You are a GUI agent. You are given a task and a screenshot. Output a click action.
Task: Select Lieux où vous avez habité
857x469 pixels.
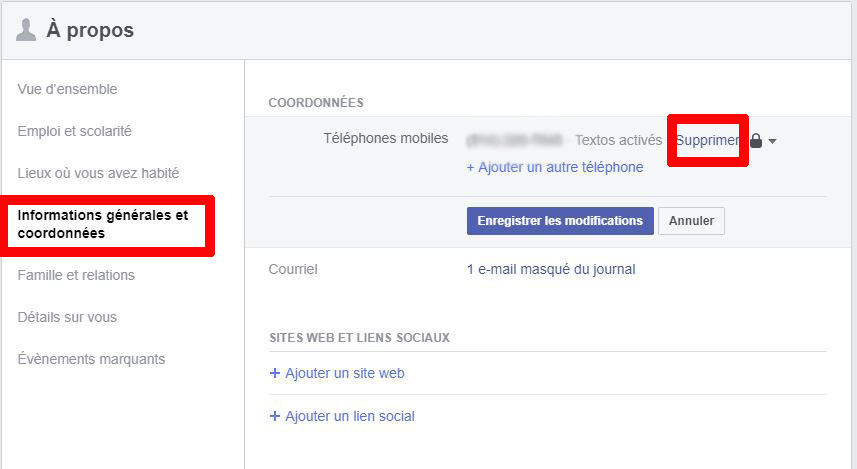[x=98, y=173]
